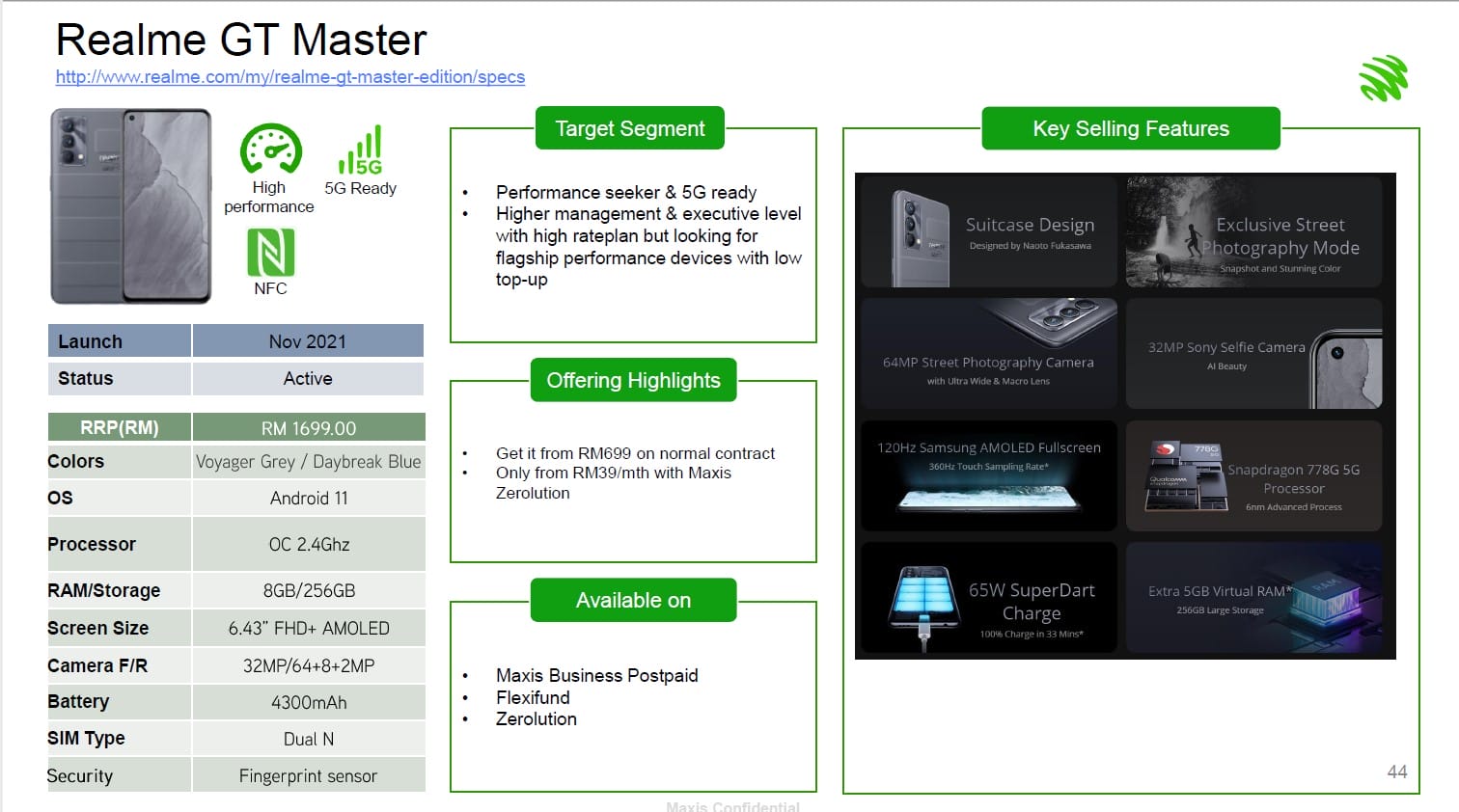Click the Status row label
The image size is (1459, 812).
(120, 378)
